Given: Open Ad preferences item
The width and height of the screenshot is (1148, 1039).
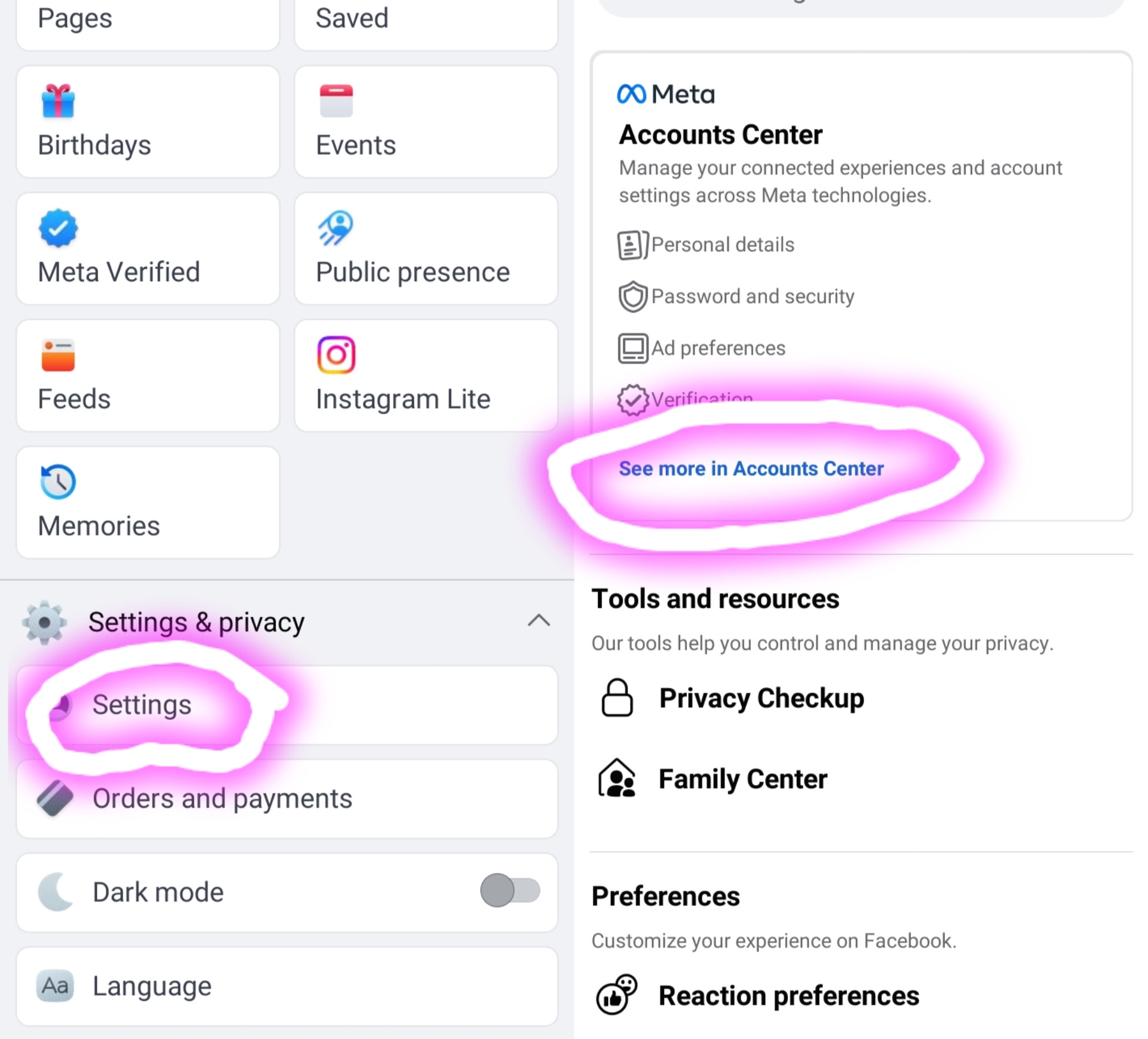Looking at the screenshot, I should click(x=718, y=348).
